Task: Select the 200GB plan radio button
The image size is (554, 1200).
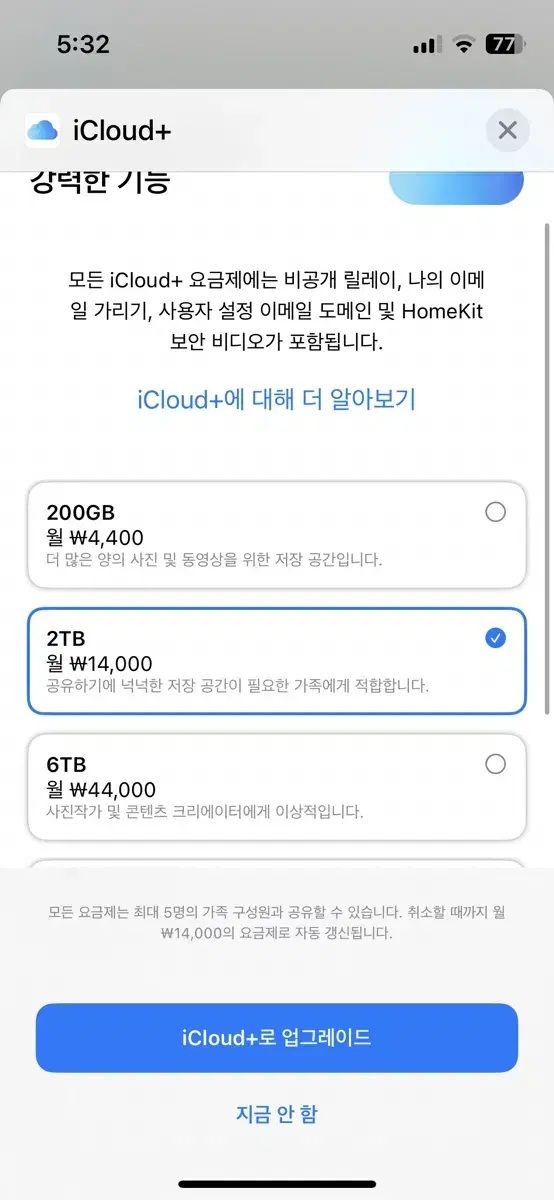Action: pyautogui.click(x=495, y=512)
